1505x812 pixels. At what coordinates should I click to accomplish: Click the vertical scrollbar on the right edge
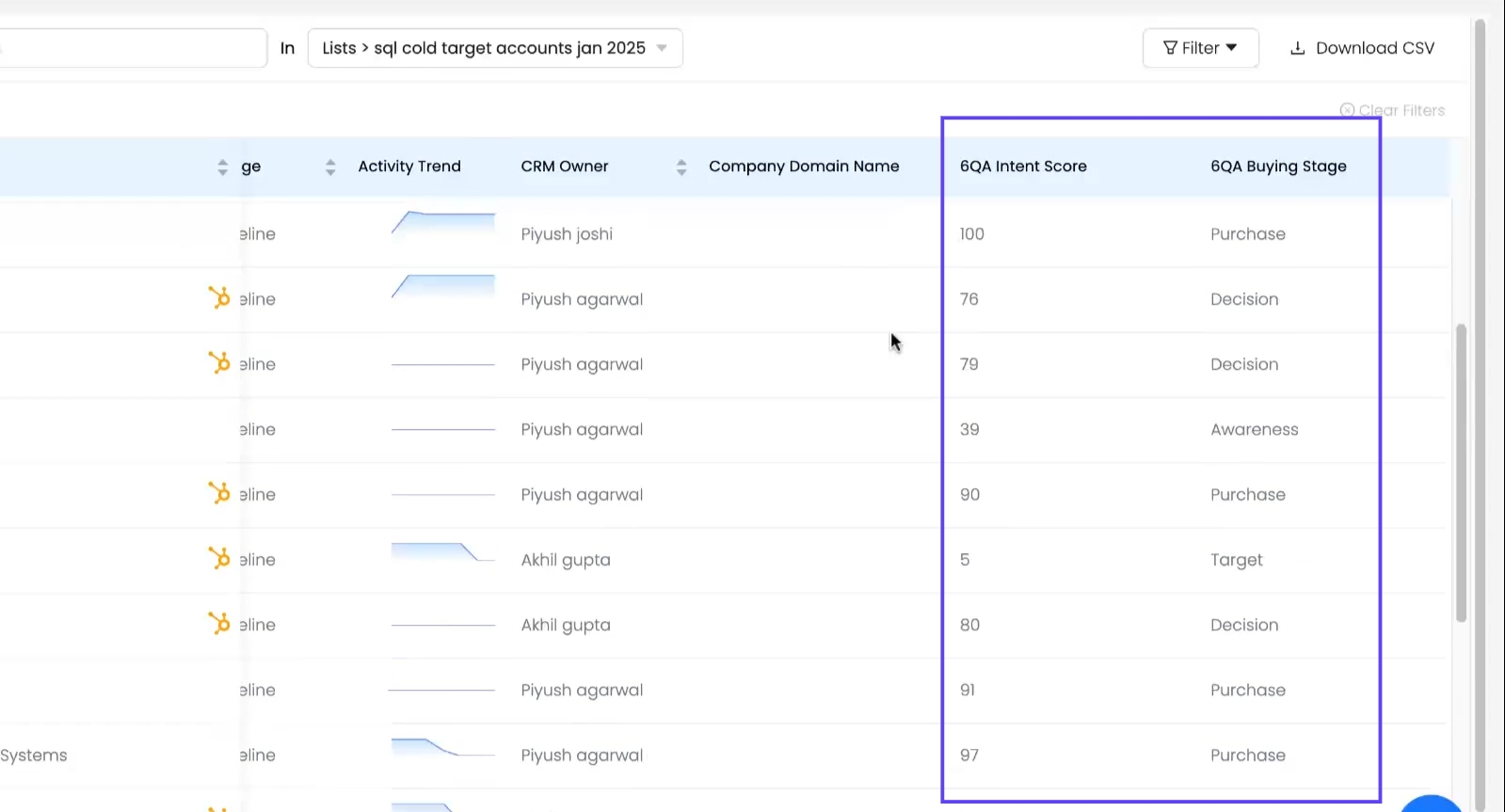[1461, 472]
